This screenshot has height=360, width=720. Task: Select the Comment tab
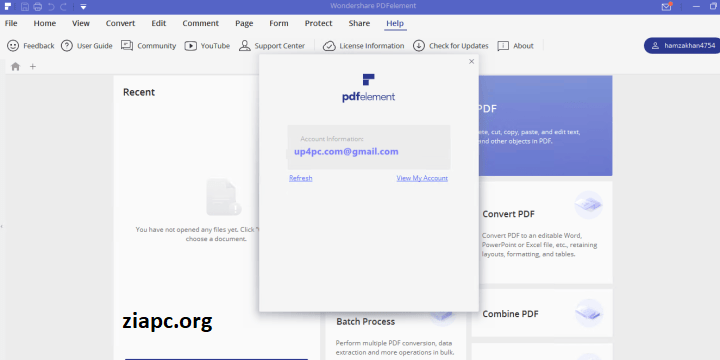pyautogui.click(x=201, y=23)
